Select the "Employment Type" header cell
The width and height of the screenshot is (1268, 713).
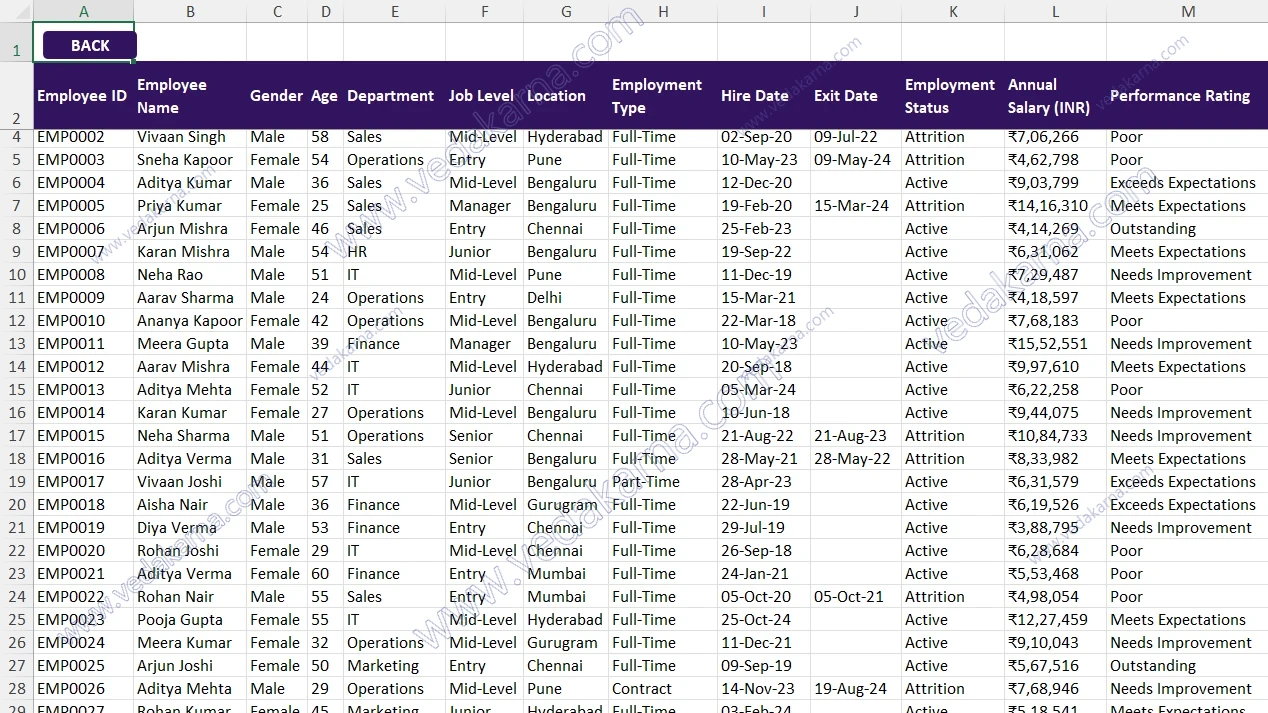(663, 96)
